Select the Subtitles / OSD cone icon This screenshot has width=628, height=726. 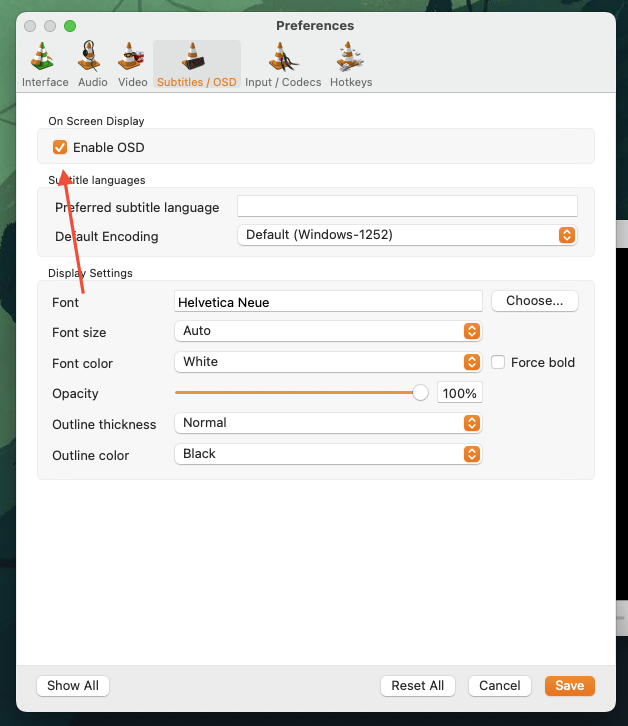point(193,57)
